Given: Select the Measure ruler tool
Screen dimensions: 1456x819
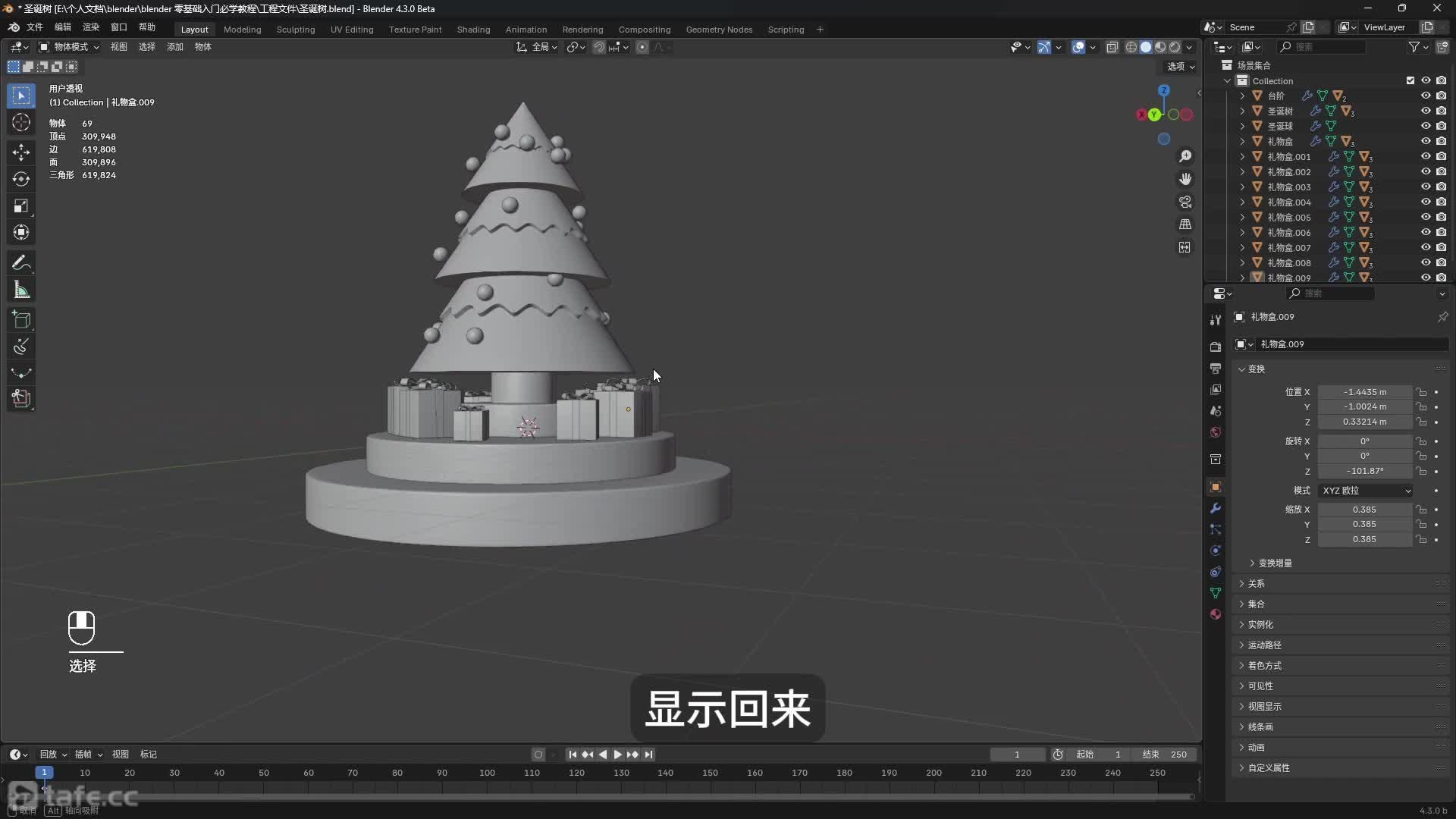Looking at the screenshot, I should tap(21, 290).
